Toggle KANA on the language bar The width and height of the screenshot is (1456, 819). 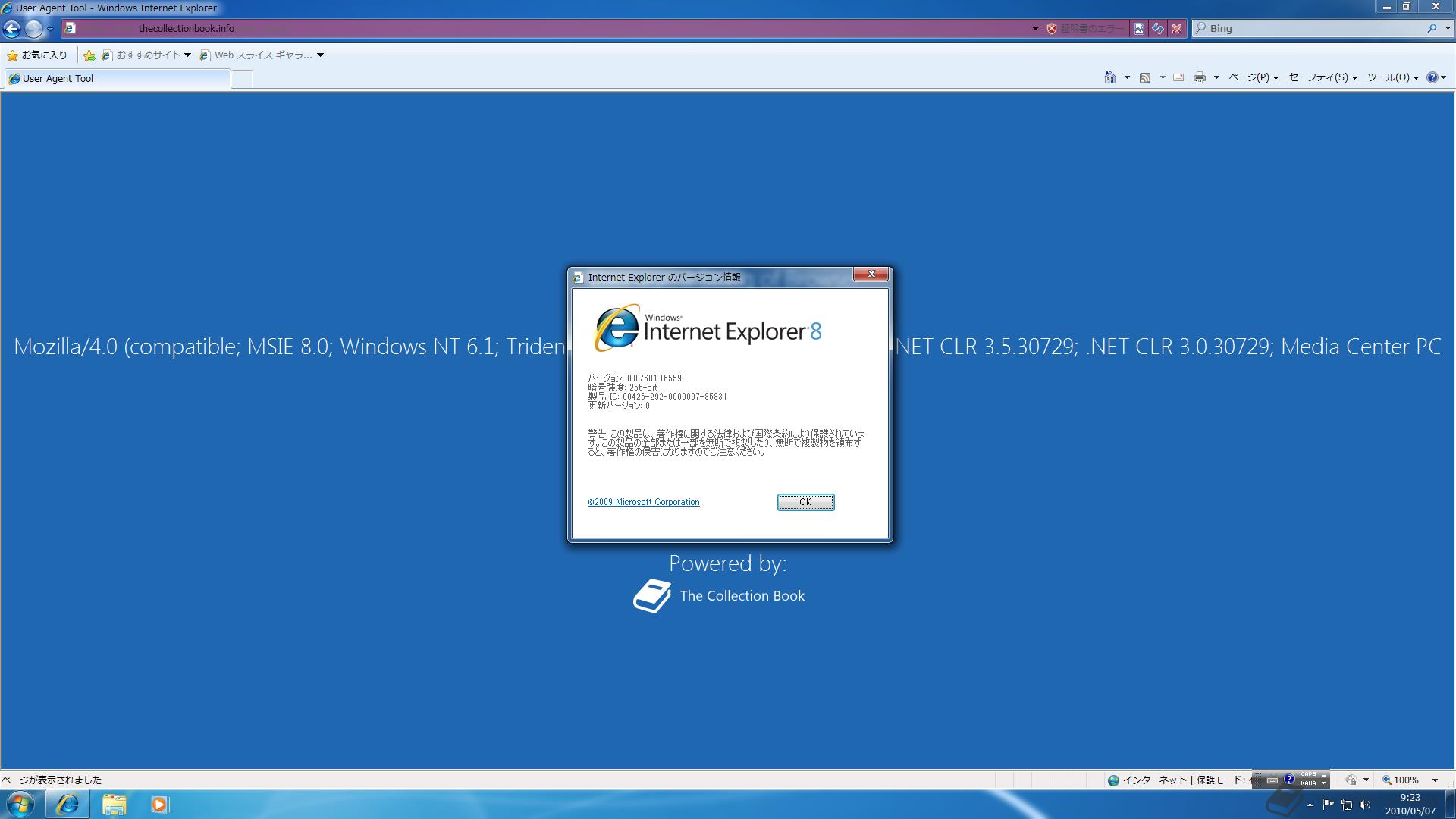(x=1308, y=783)
